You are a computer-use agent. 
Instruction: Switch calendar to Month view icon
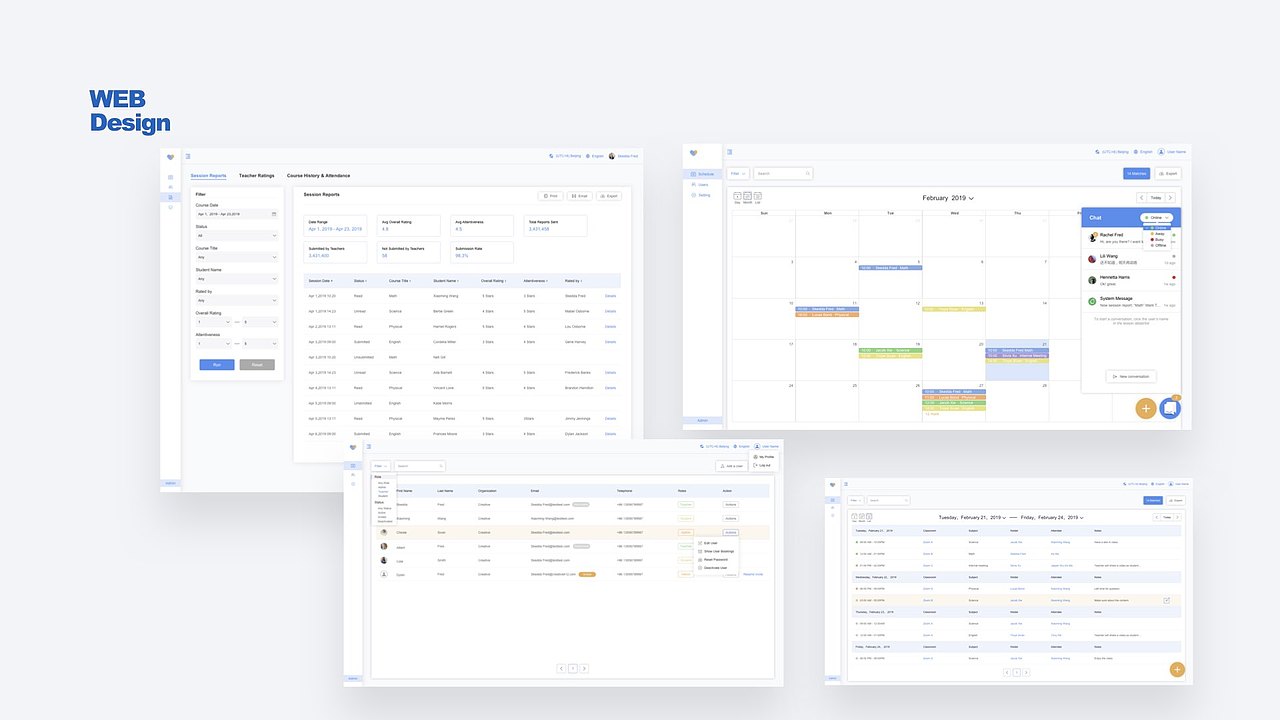[747, 197]
